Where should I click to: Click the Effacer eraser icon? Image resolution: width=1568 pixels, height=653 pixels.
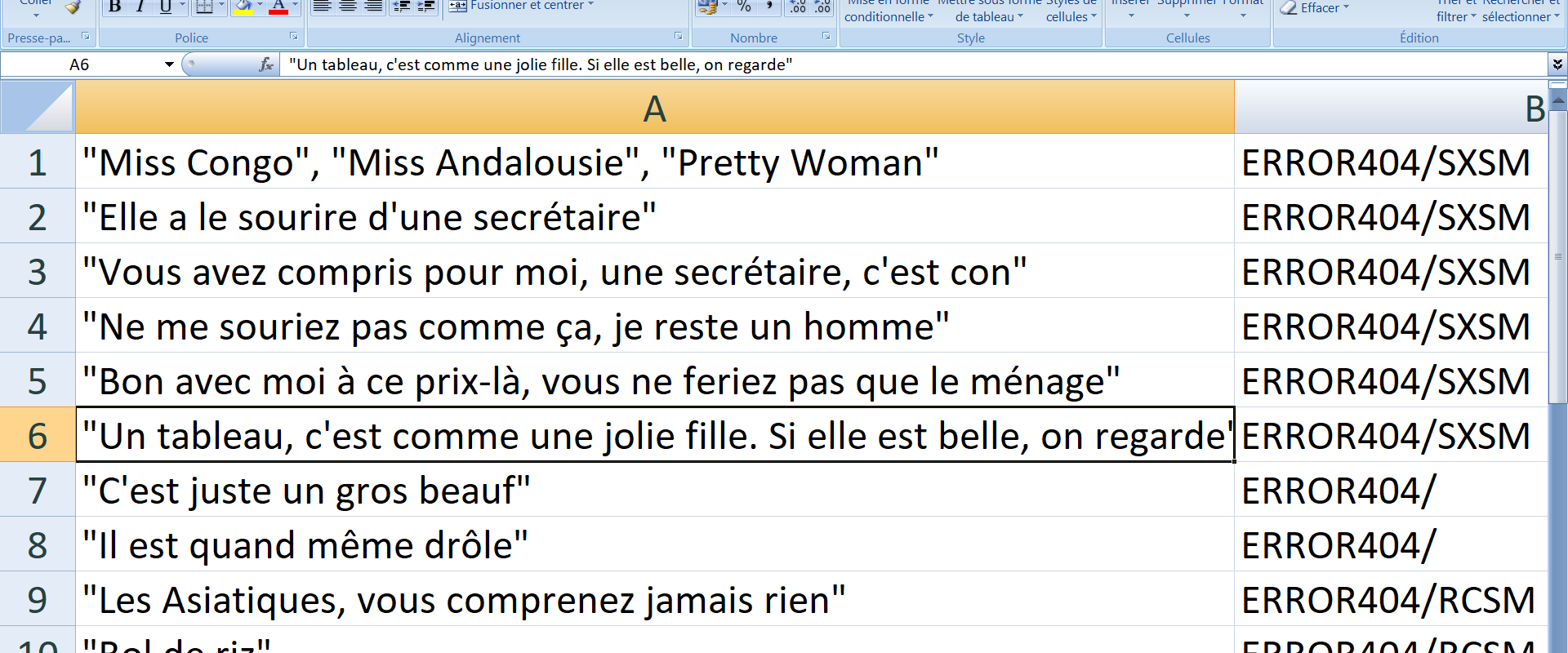tap(1289, 8)
